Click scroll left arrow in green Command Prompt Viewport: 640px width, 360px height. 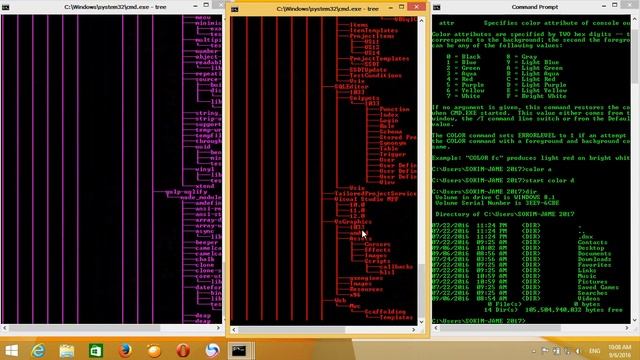pos(436,328)
